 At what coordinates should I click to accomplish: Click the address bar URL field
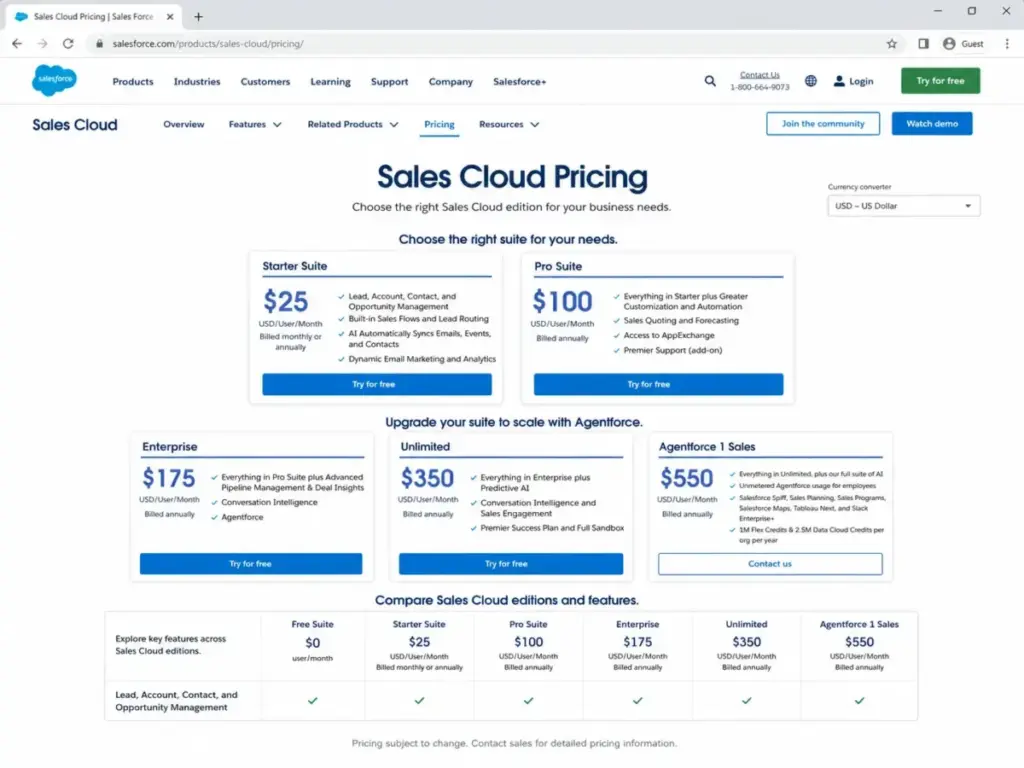[496, 44]
